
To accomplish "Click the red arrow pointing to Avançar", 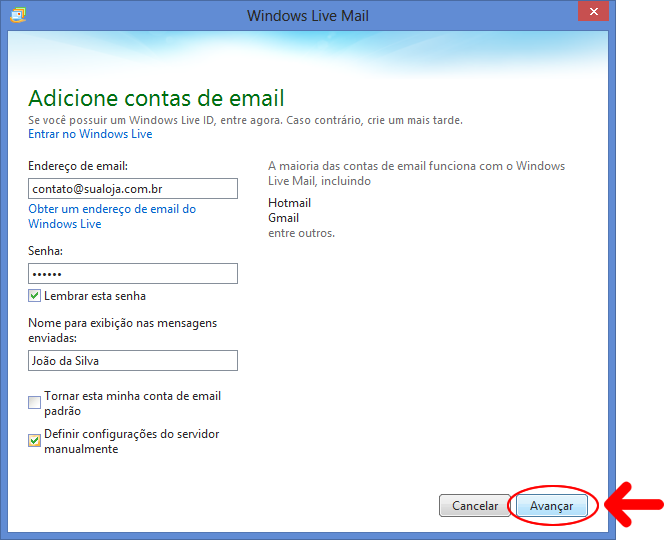I will click(x=634, y=505).
